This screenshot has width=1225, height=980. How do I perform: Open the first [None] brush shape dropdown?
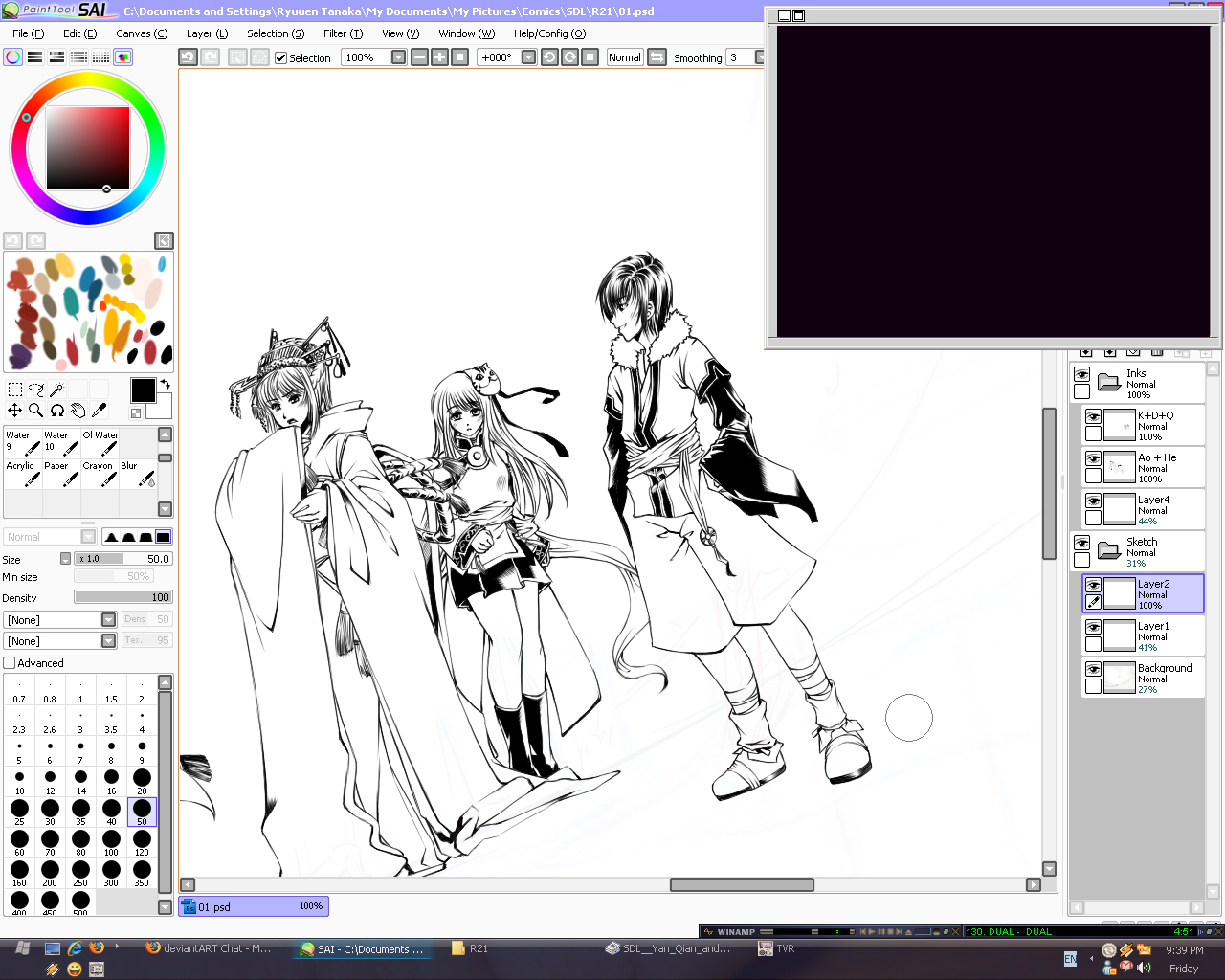[x=108, y=620]
